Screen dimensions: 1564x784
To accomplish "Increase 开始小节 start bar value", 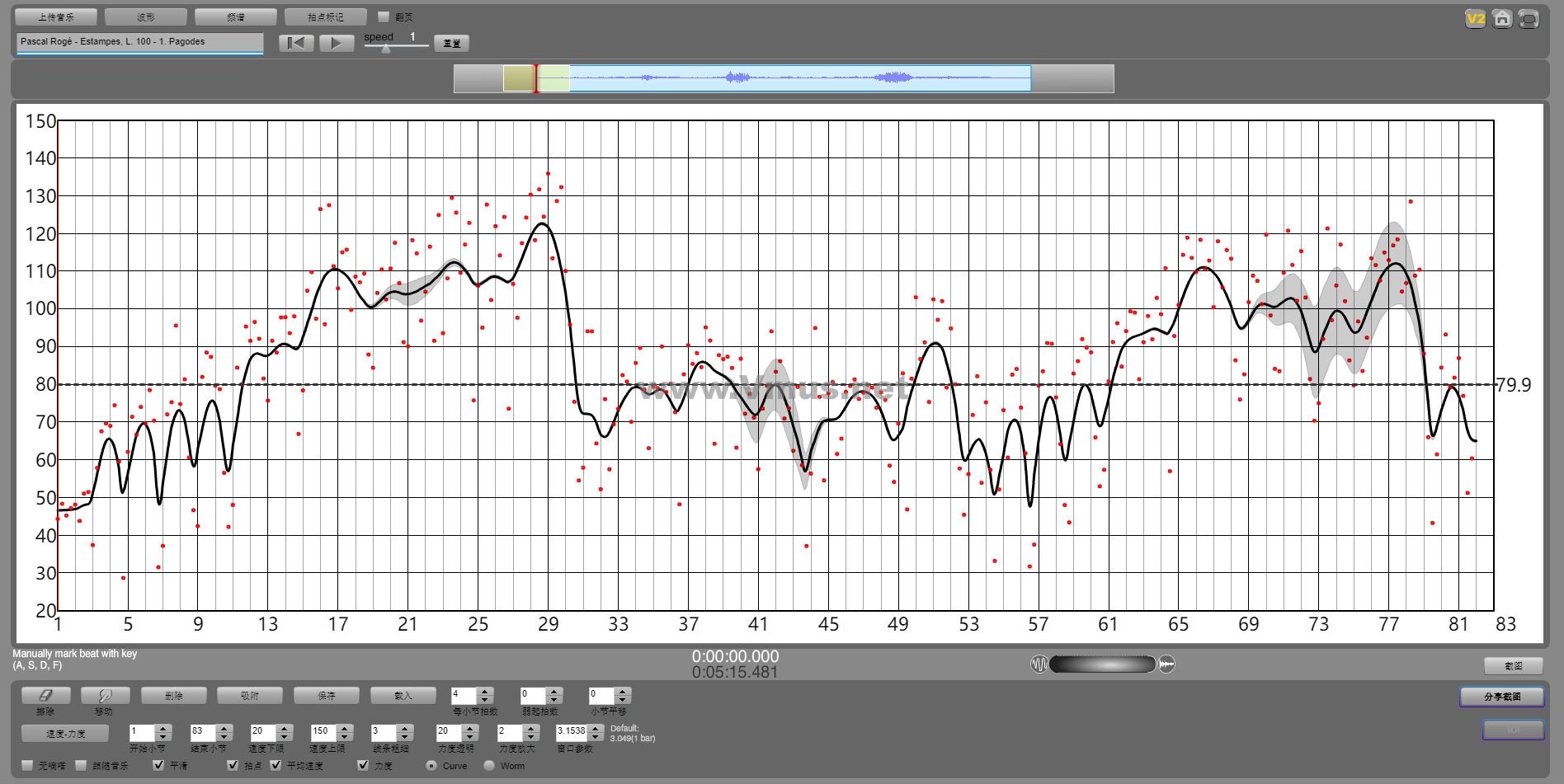I will click(x=163, y=728).
